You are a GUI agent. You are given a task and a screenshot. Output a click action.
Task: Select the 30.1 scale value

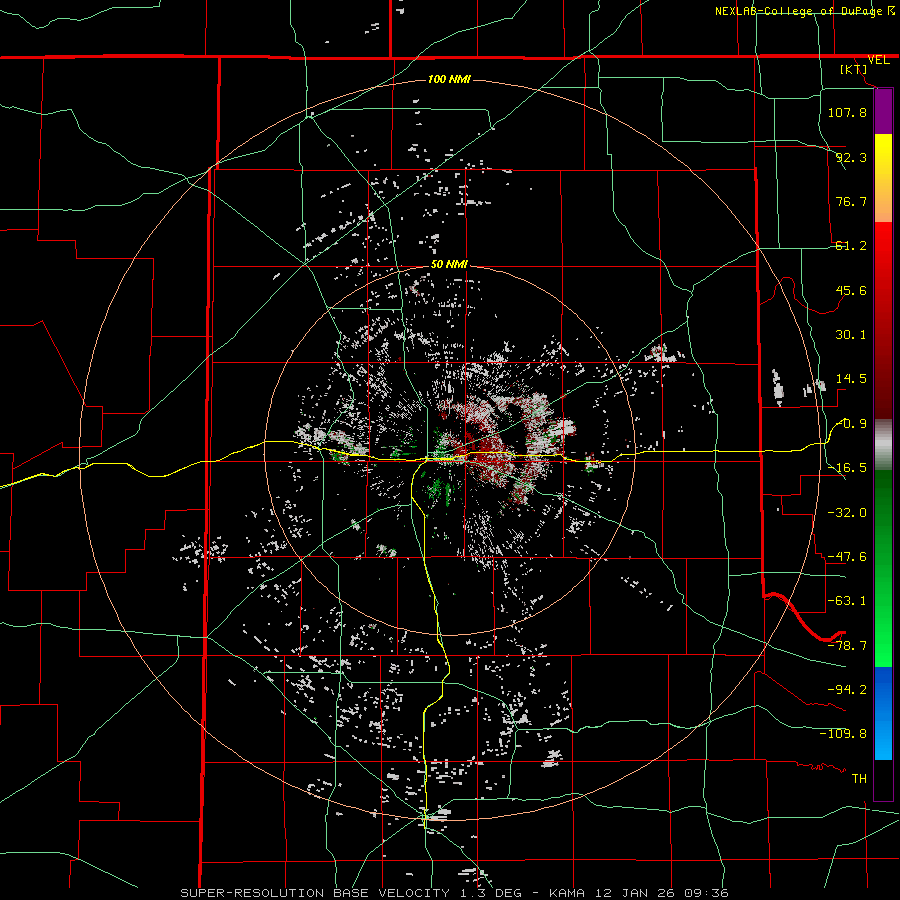(851, 335)
